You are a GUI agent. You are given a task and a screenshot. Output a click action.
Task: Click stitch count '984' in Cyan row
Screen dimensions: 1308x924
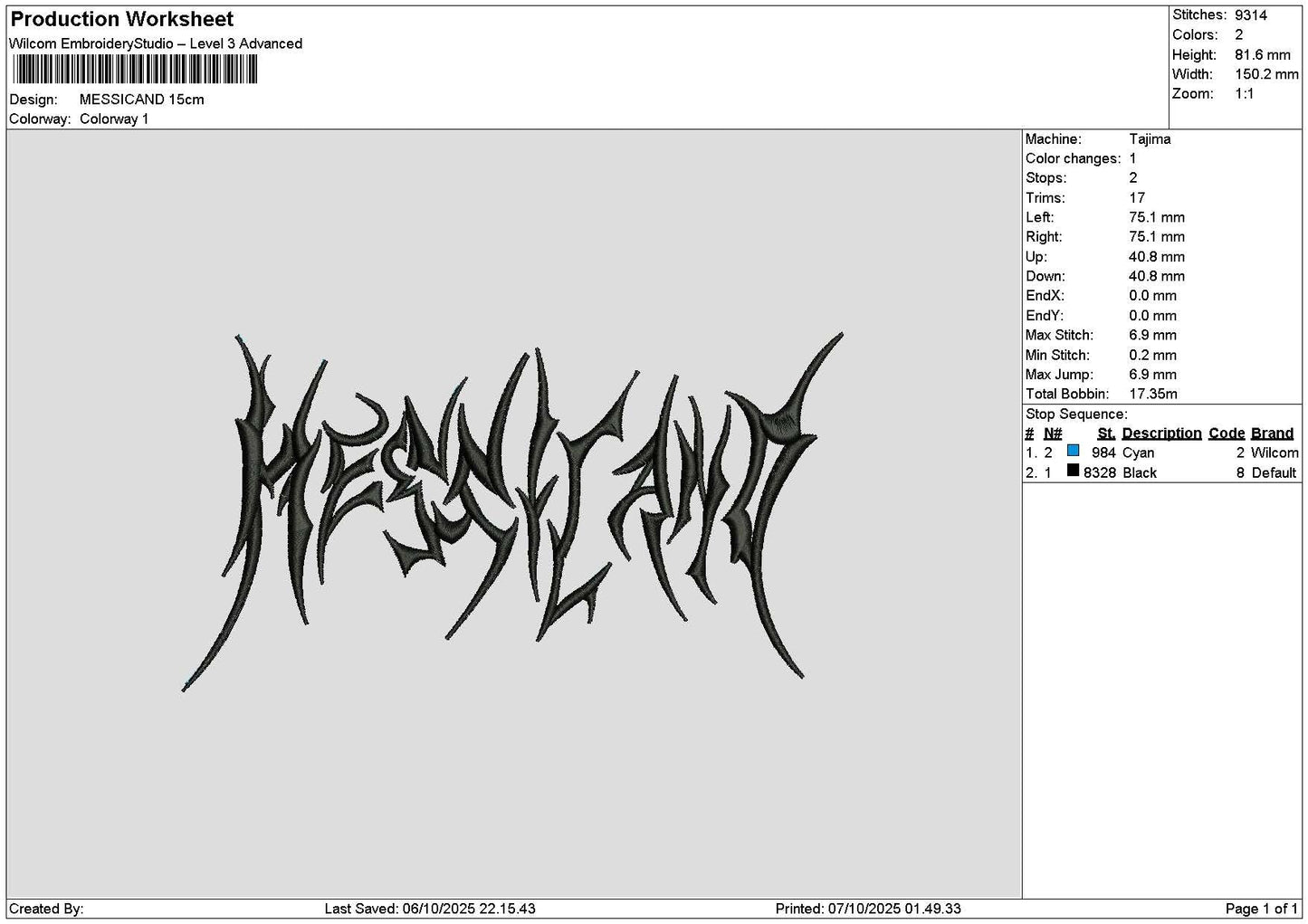pos(1103,453)
